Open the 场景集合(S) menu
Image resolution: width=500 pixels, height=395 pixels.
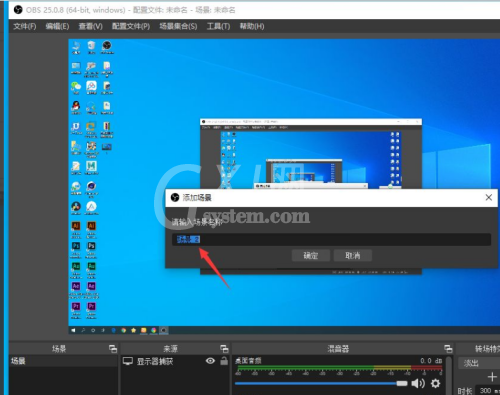178,26
